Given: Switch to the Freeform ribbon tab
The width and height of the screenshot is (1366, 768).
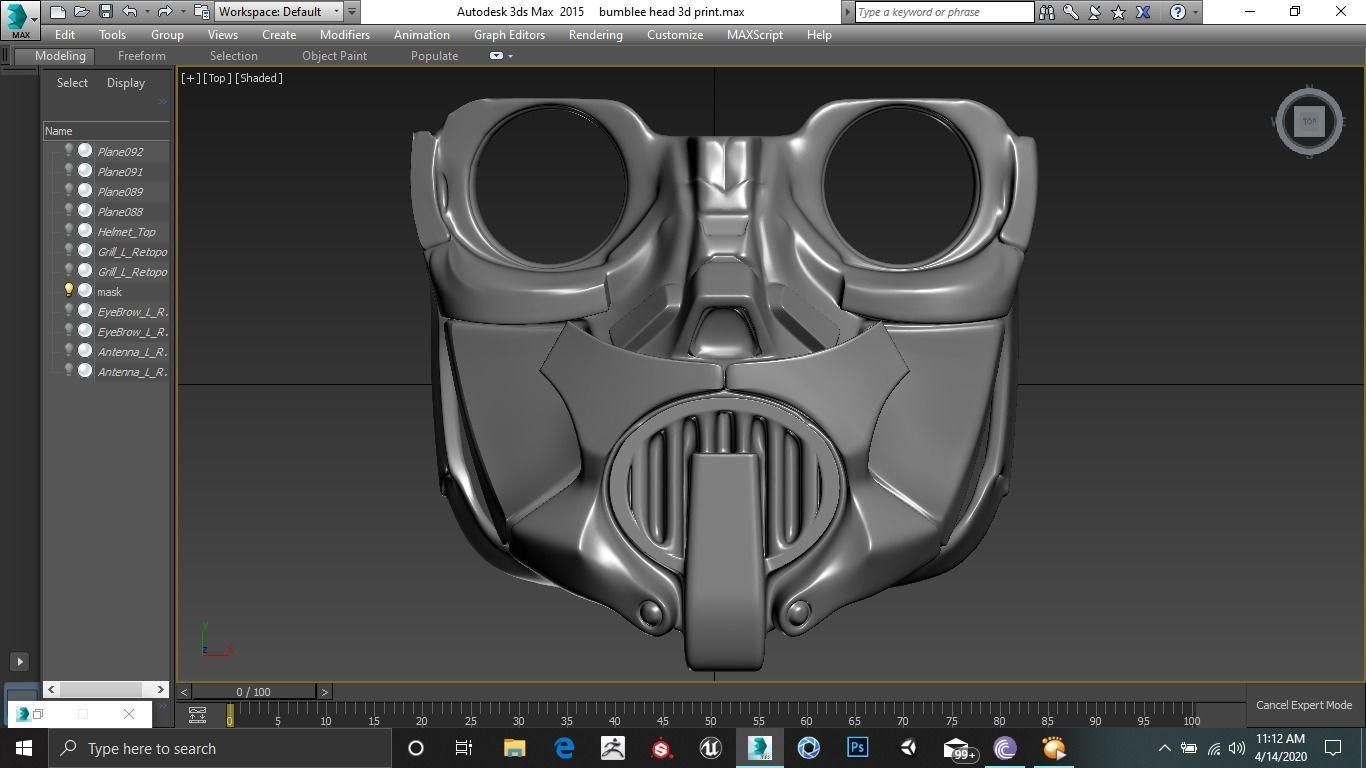Looking at the screenshot, I should [x=141, y=56].
